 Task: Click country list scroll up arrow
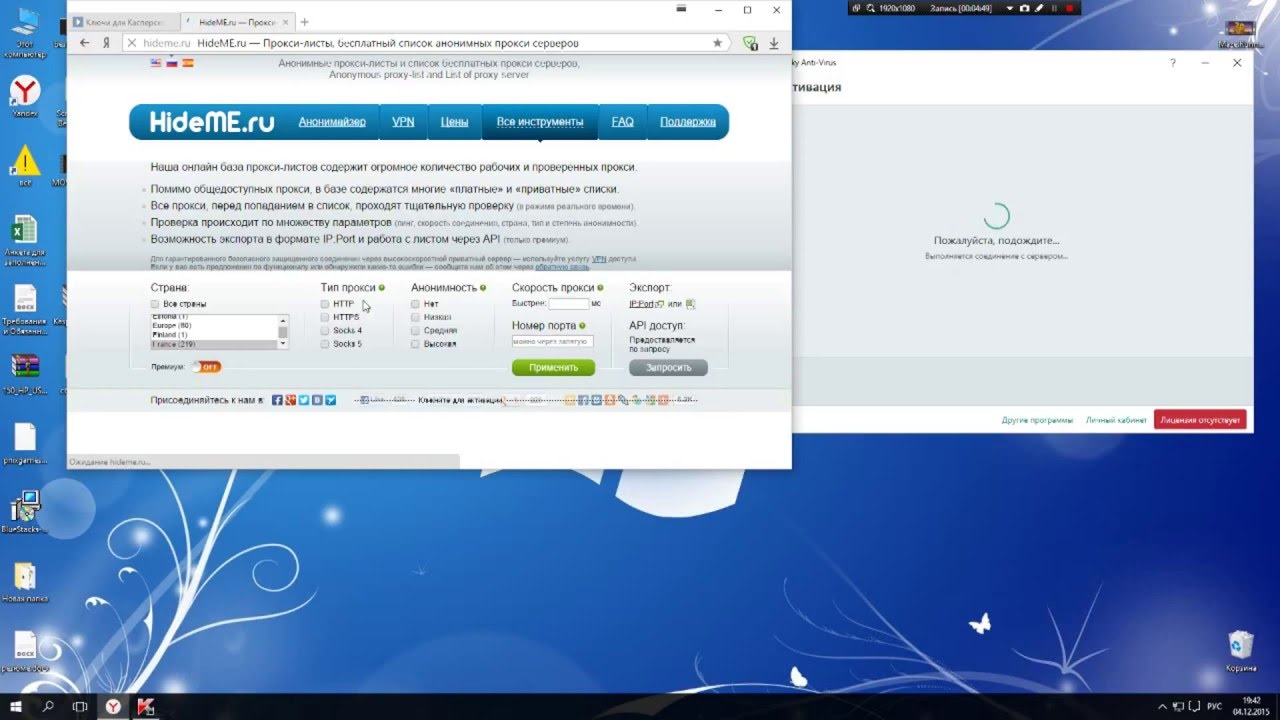(283, 319)
